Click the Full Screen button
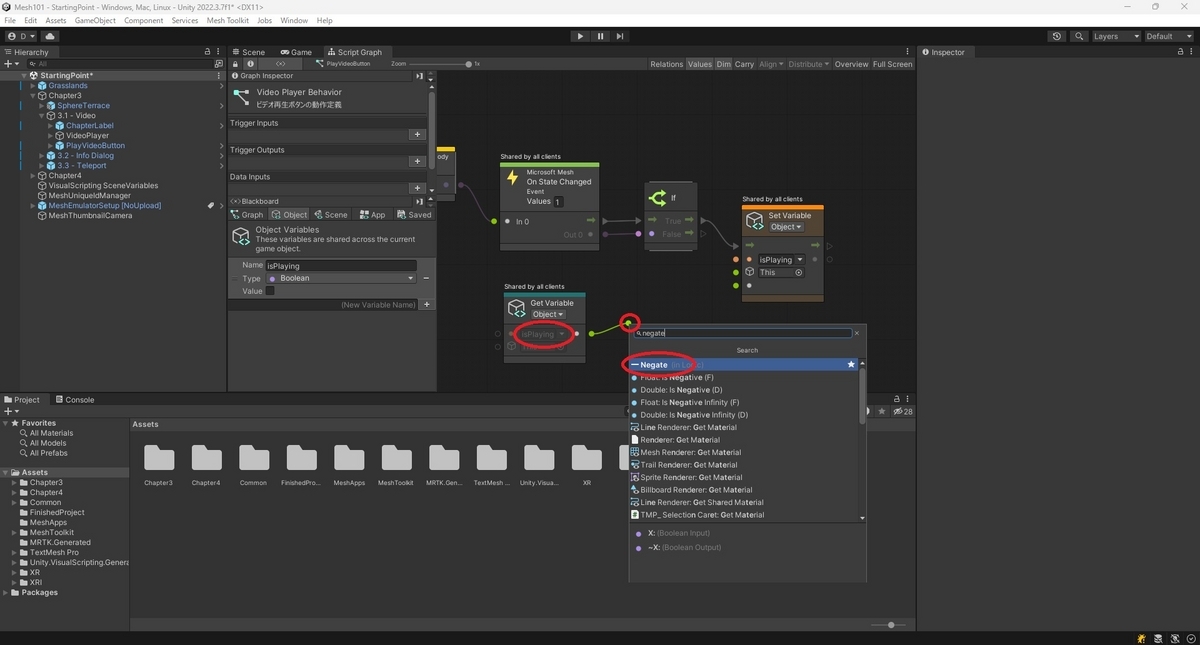 click(892, 64)
